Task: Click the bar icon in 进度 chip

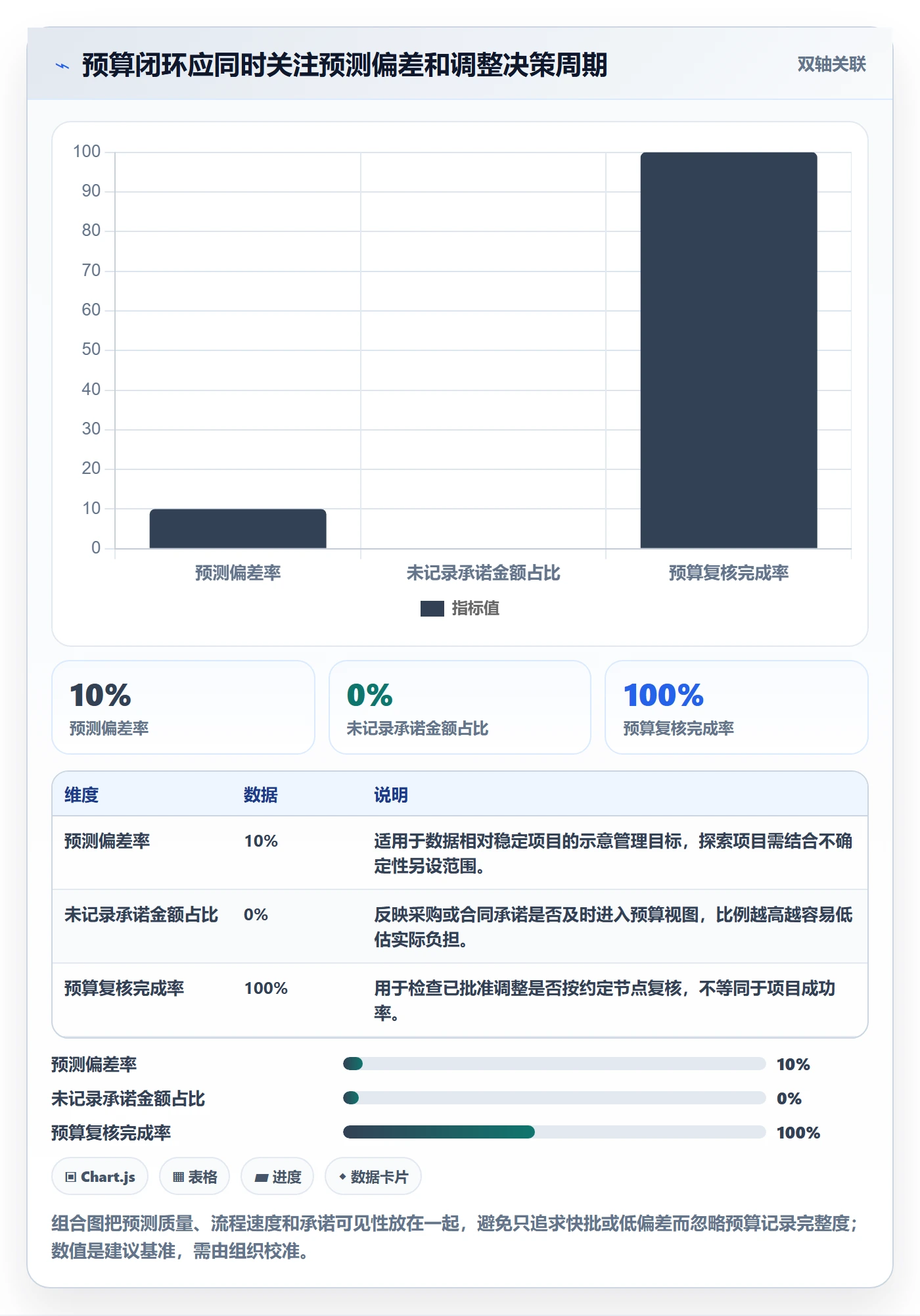Action: coord(261,1178)
